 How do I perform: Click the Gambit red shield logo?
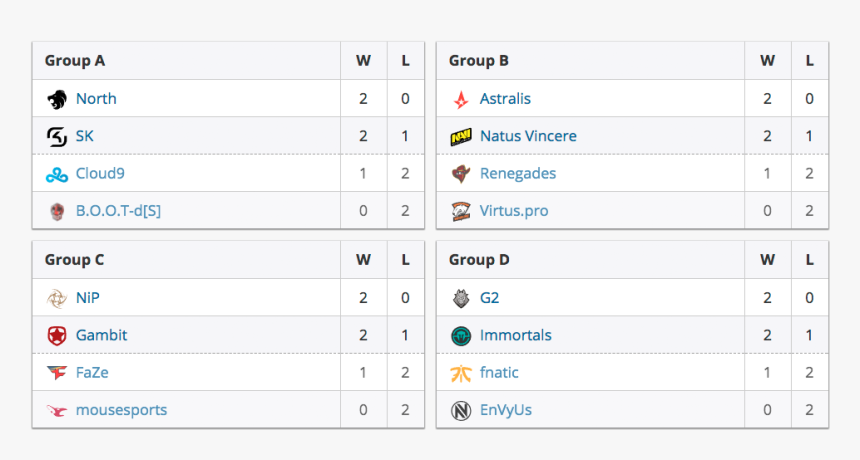(57, 335)
